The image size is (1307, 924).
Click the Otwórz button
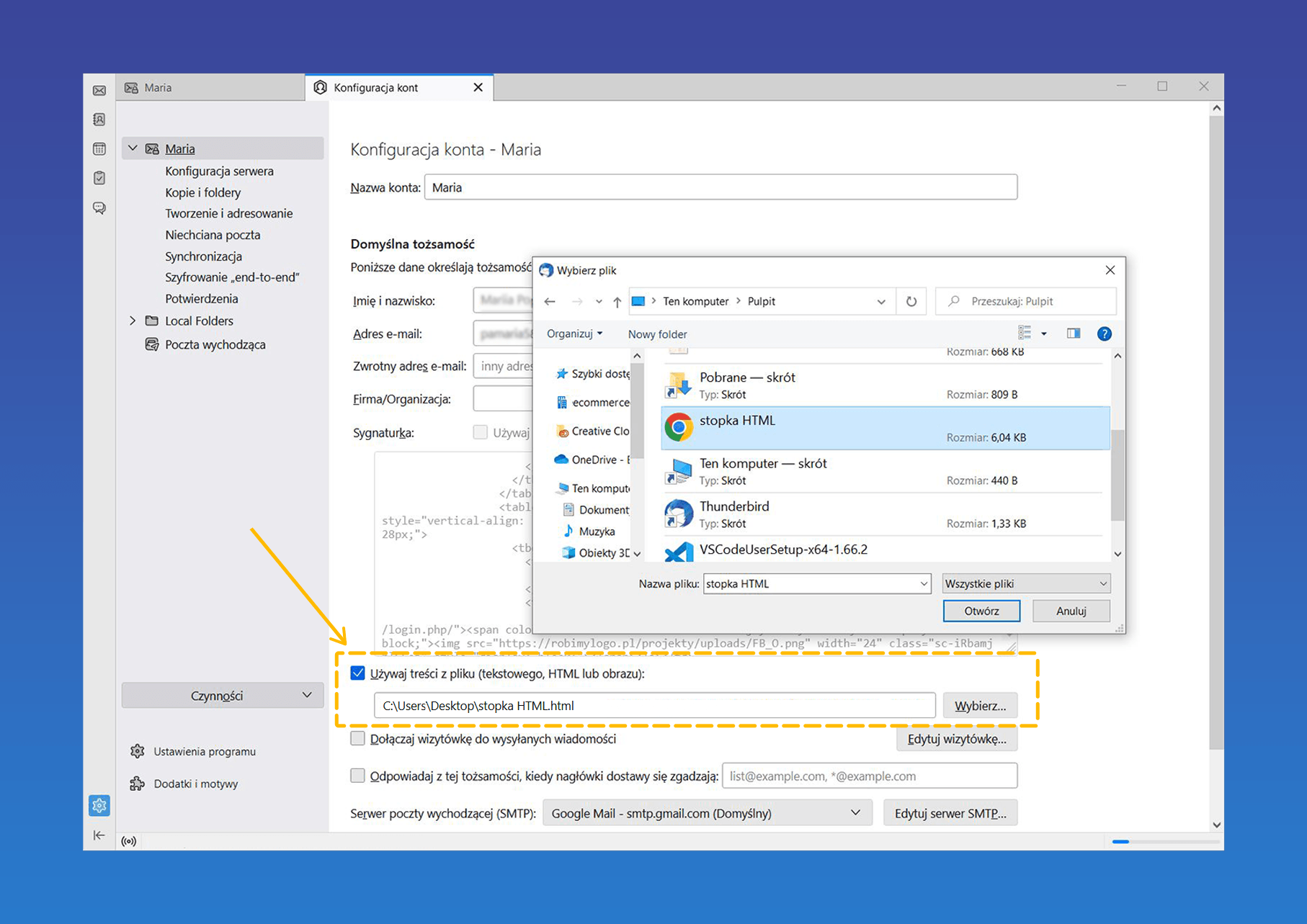(x=981, y=611)
